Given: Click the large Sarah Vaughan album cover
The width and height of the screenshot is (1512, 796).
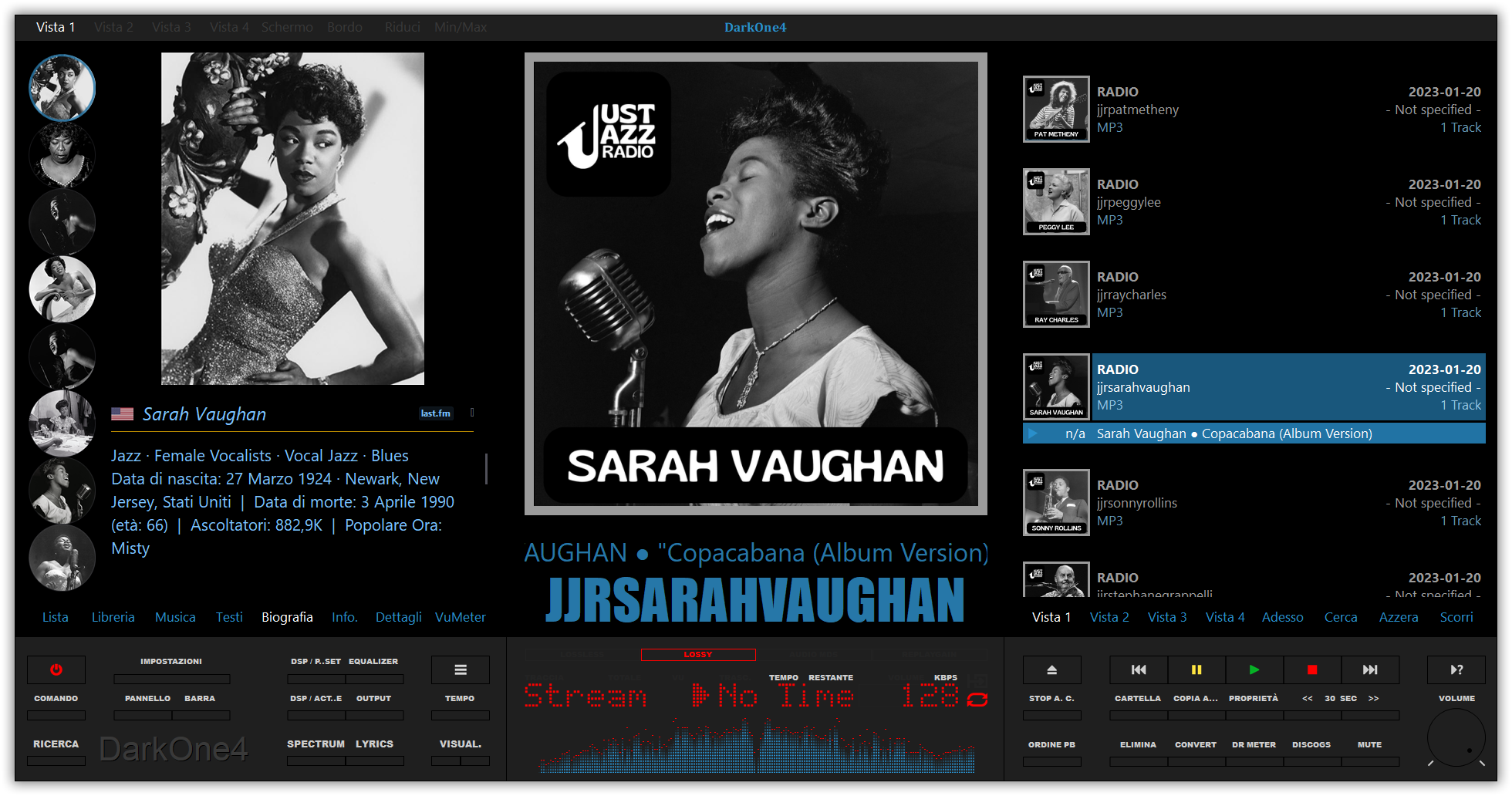Looking at the screenshot, I should (756, 284).
